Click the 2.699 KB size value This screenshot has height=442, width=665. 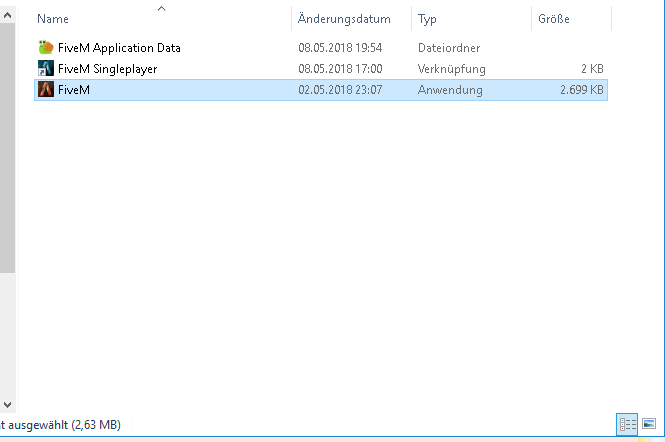tap(581, 90)
